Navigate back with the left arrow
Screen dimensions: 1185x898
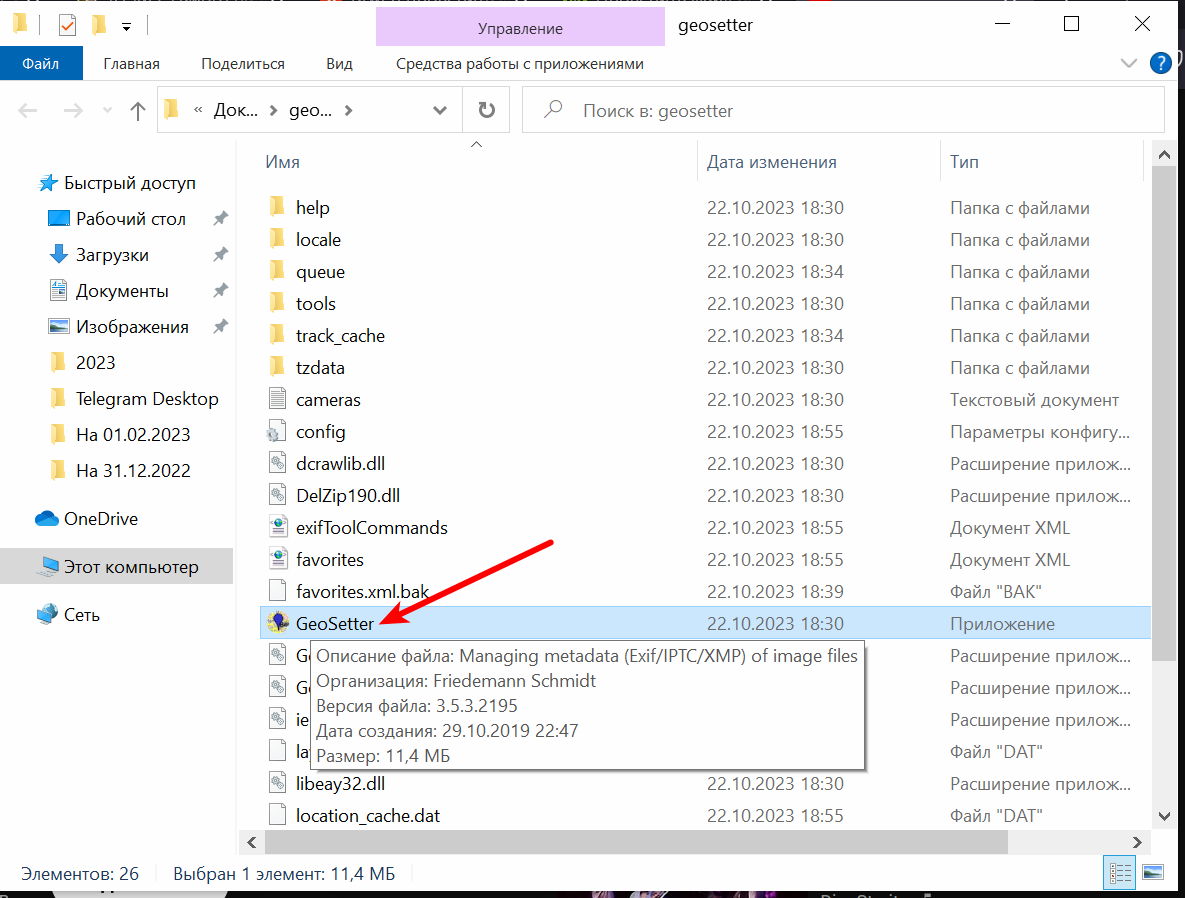tap(28, 111)
